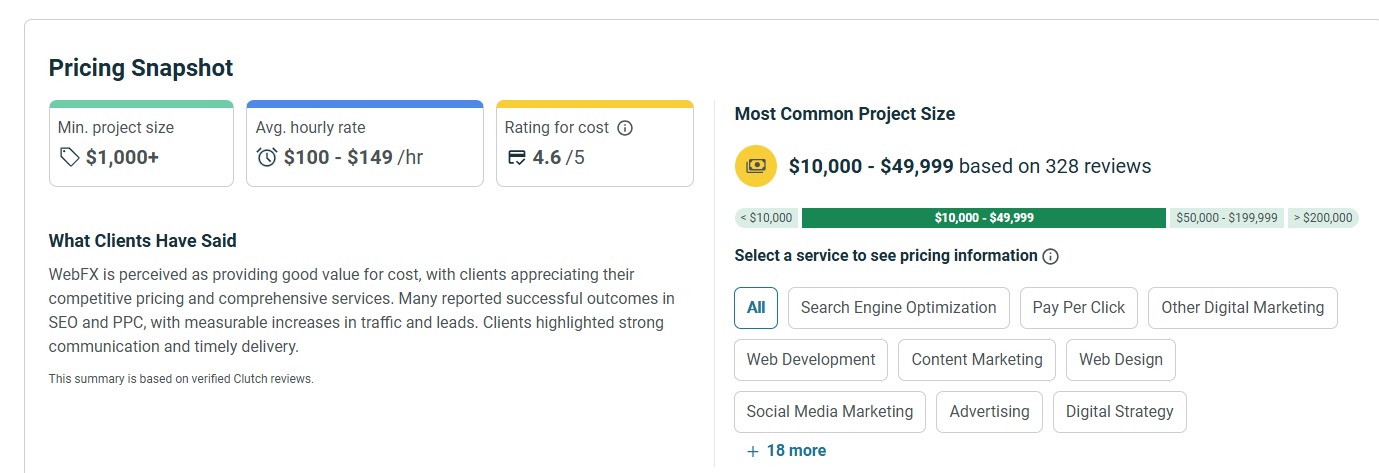
Task: Click the Digital Strategy service chip
Action: (1119, 412)
